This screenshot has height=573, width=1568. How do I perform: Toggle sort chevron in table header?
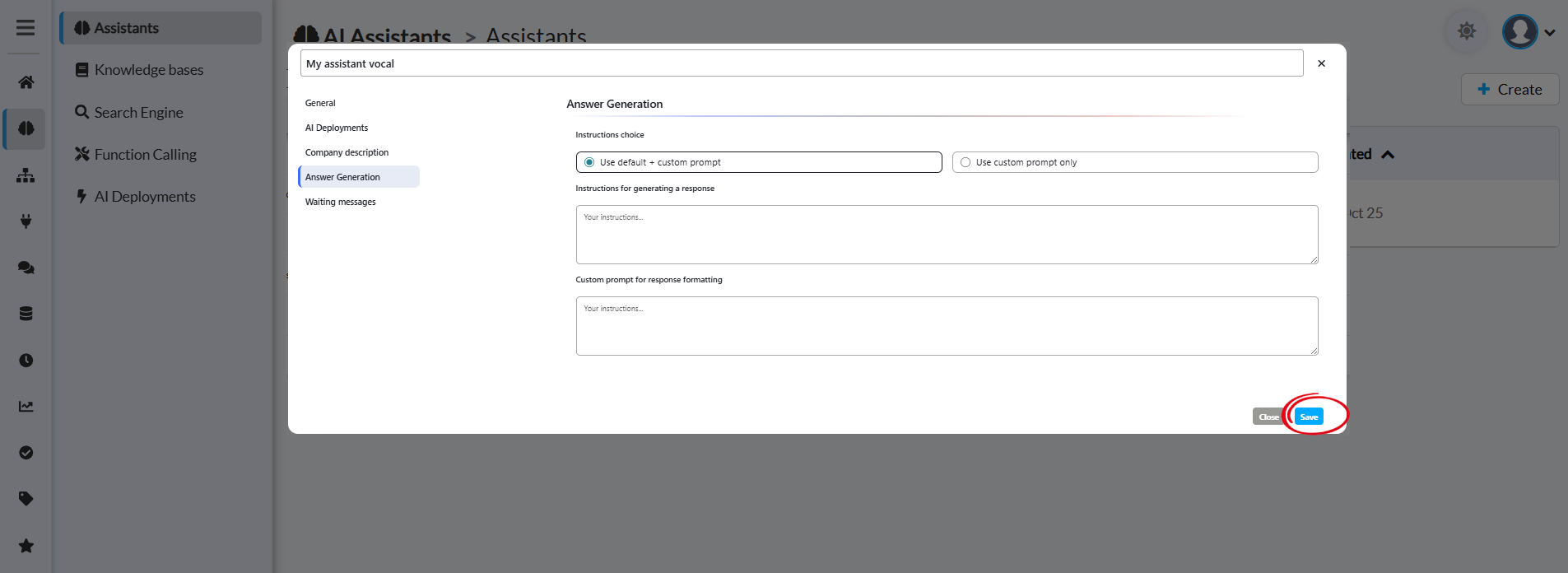pyautogui.click(x=1388, y=155)
